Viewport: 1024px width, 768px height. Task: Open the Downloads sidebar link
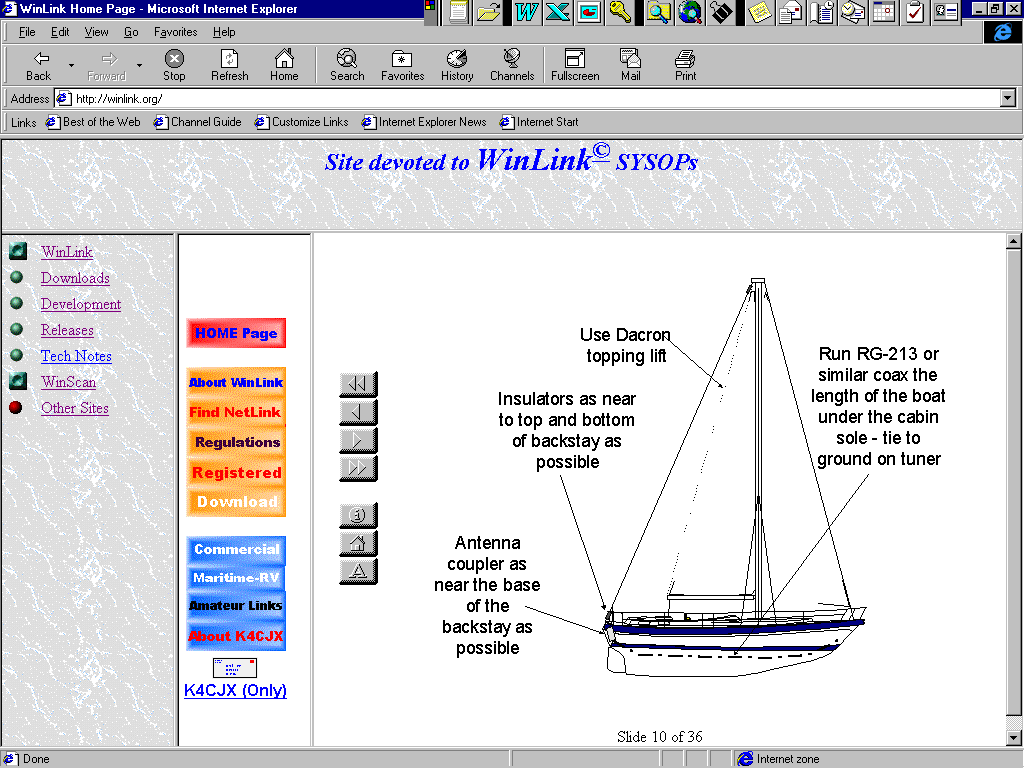coord(75,278)
